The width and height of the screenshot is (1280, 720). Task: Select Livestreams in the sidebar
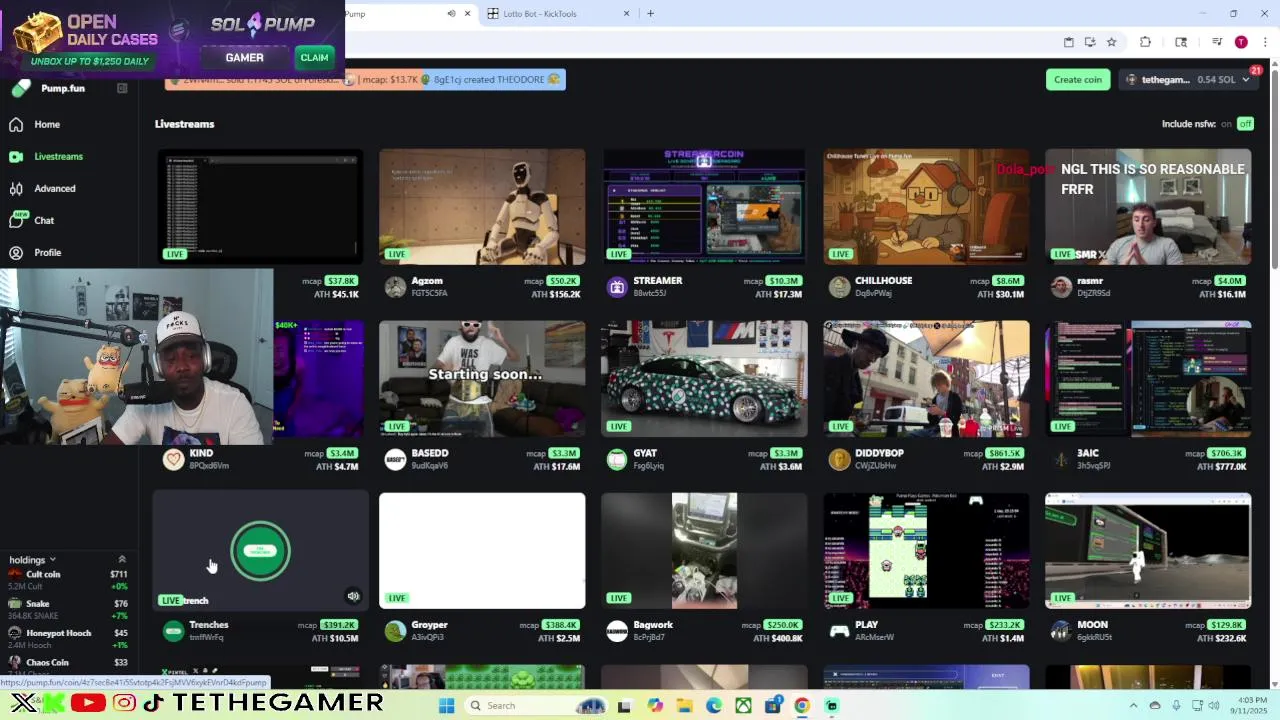pyautogui.click(x=46, y=156)
